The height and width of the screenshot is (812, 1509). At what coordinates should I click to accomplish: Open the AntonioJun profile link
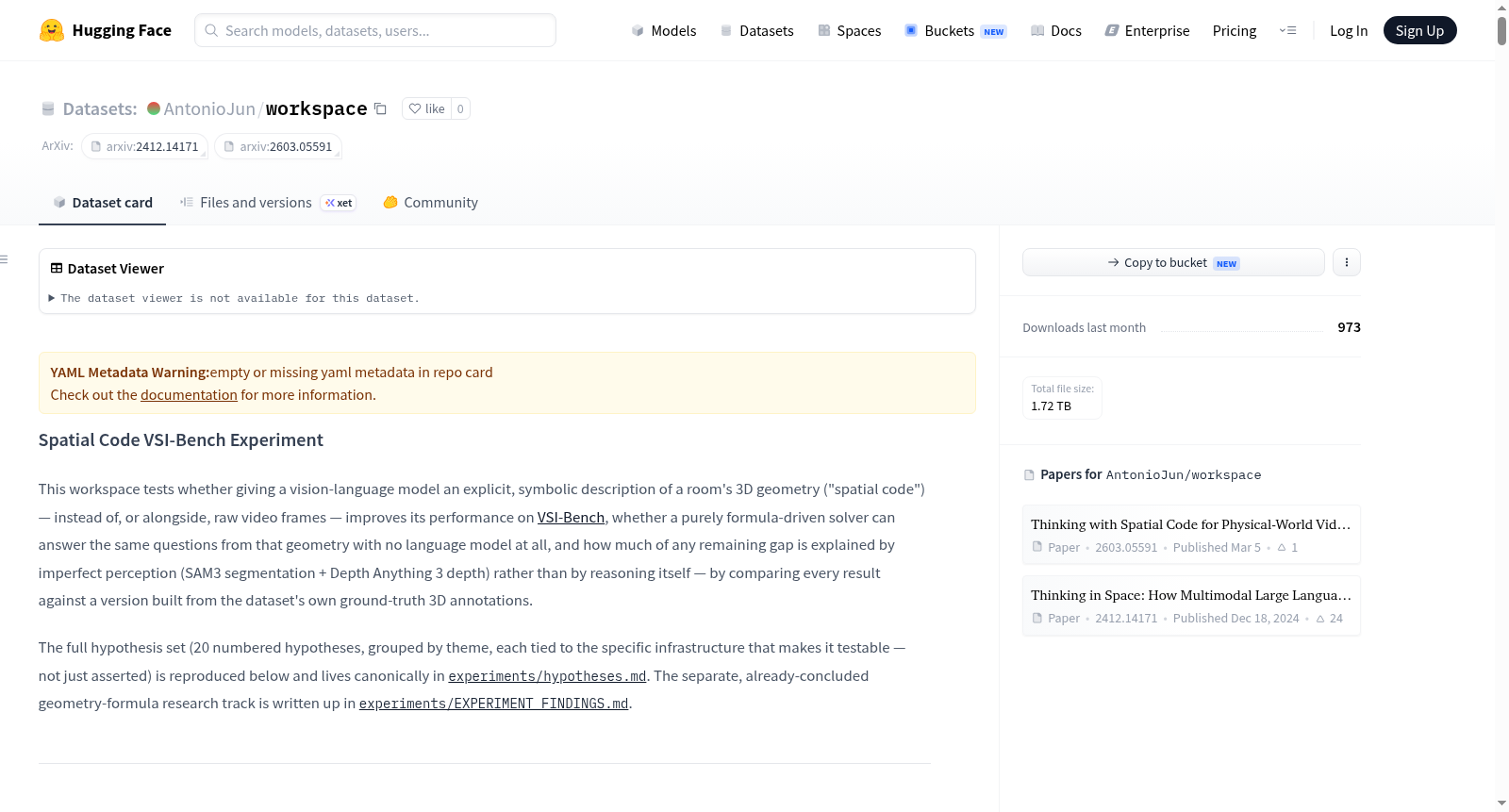[209, 108]
